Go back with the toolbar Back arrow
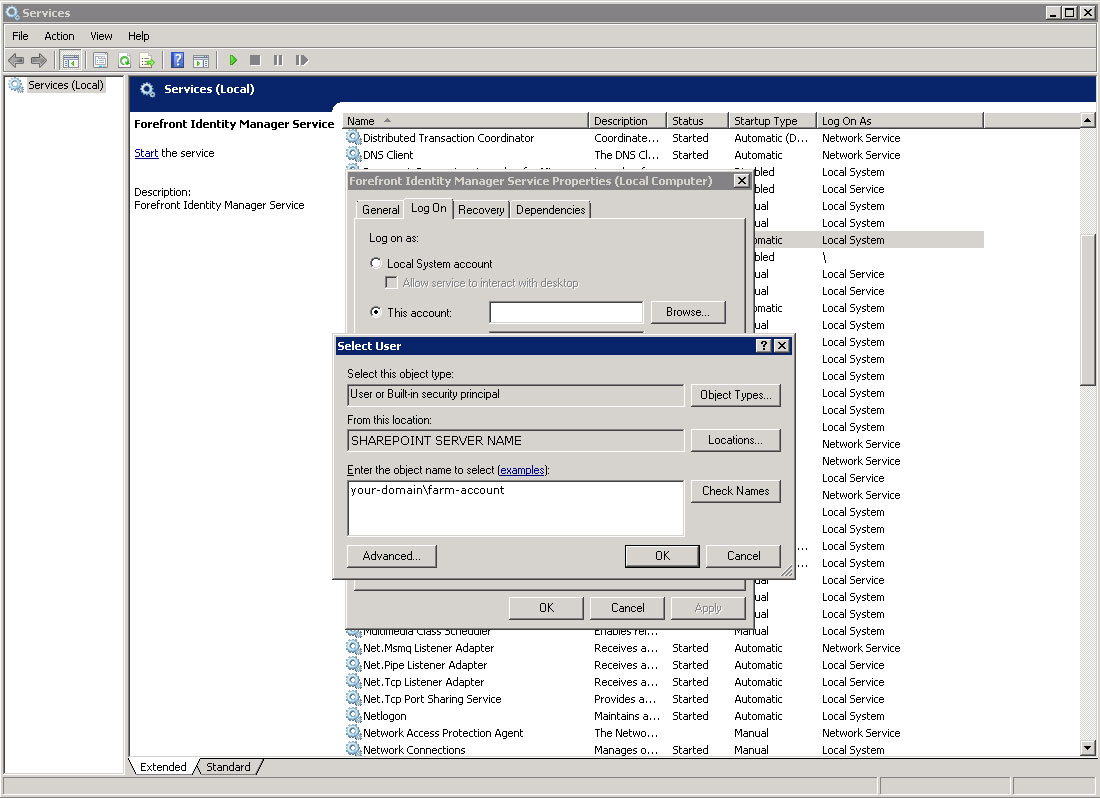 pos(16,60)
